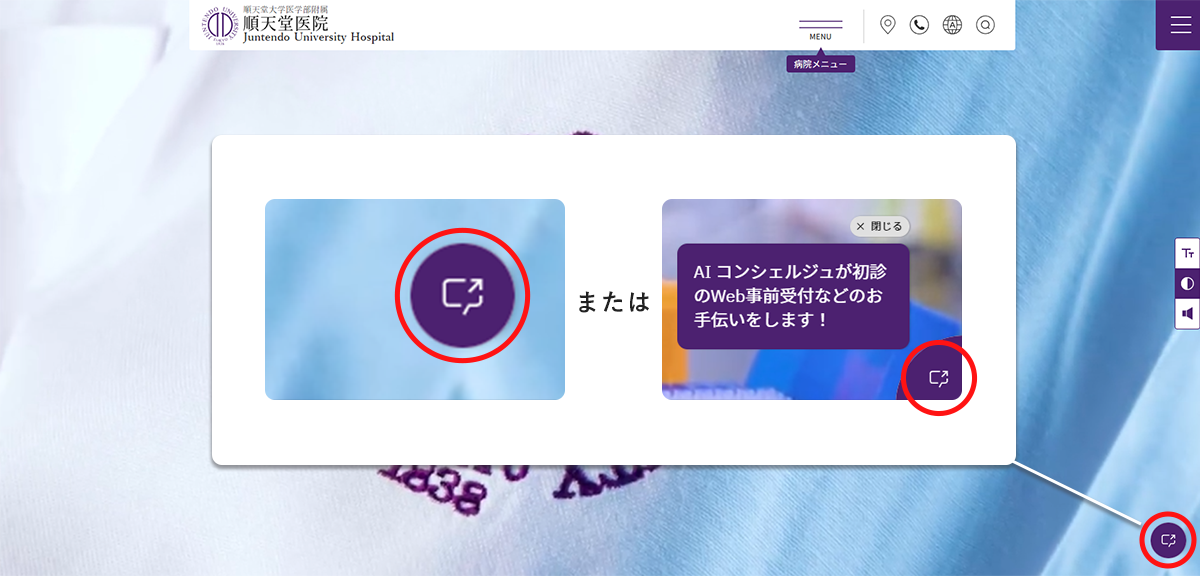Open the search magnifier icon
The image size is (1200, 576).
click(x=985, y=25)
